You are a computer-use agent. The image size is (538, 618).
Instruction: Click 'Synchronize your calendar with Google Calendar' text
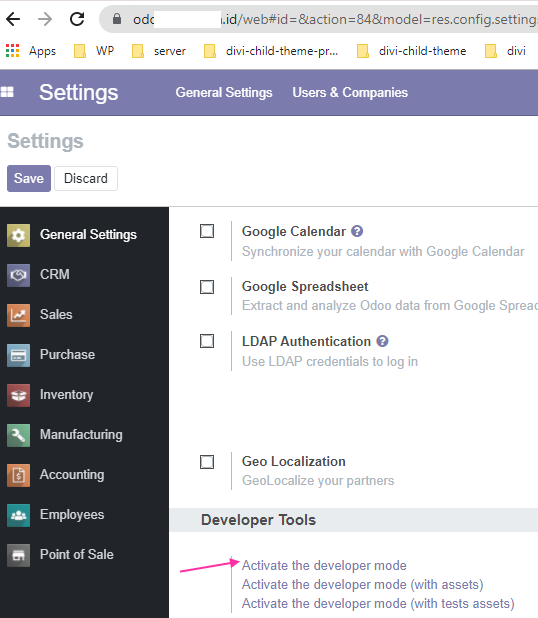tap(383, 251)
